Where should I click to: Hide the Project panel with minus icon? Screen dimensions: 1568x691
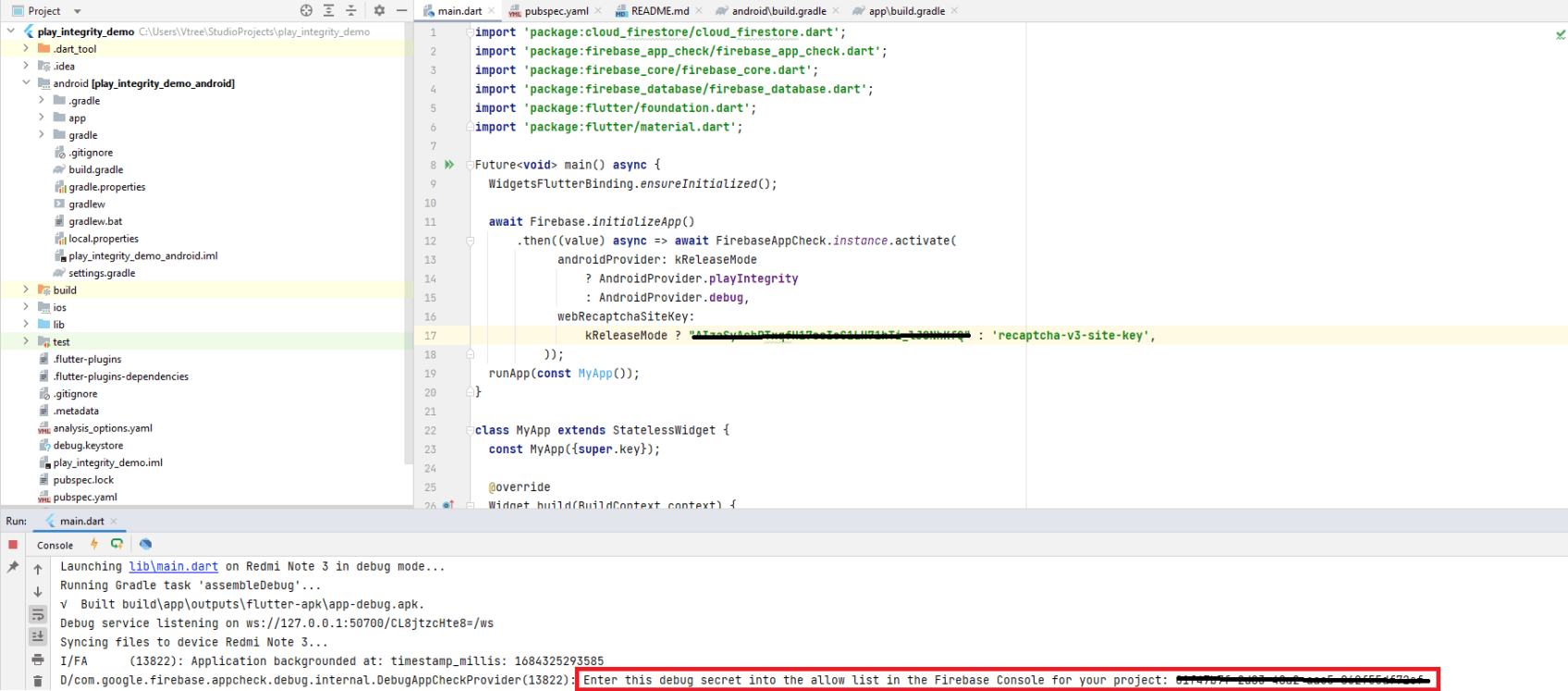tap(401, 10)
